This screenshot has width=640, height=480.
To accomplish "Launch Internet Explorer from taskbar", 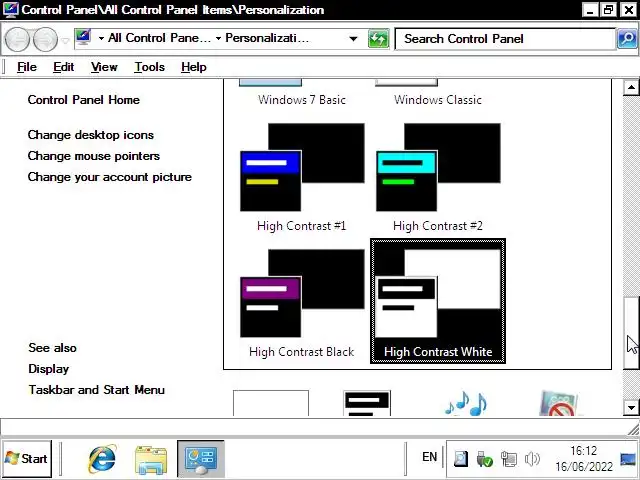I will click(102, 459).
